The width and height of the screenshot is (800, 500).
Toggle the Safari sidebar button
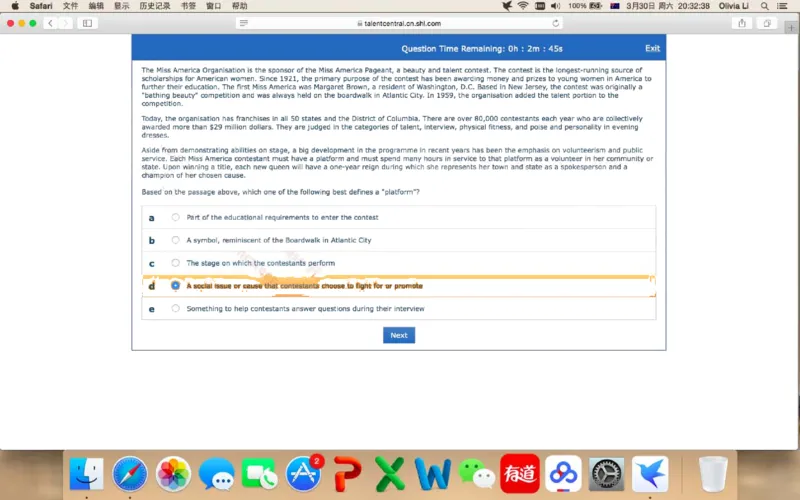(87, 23)
